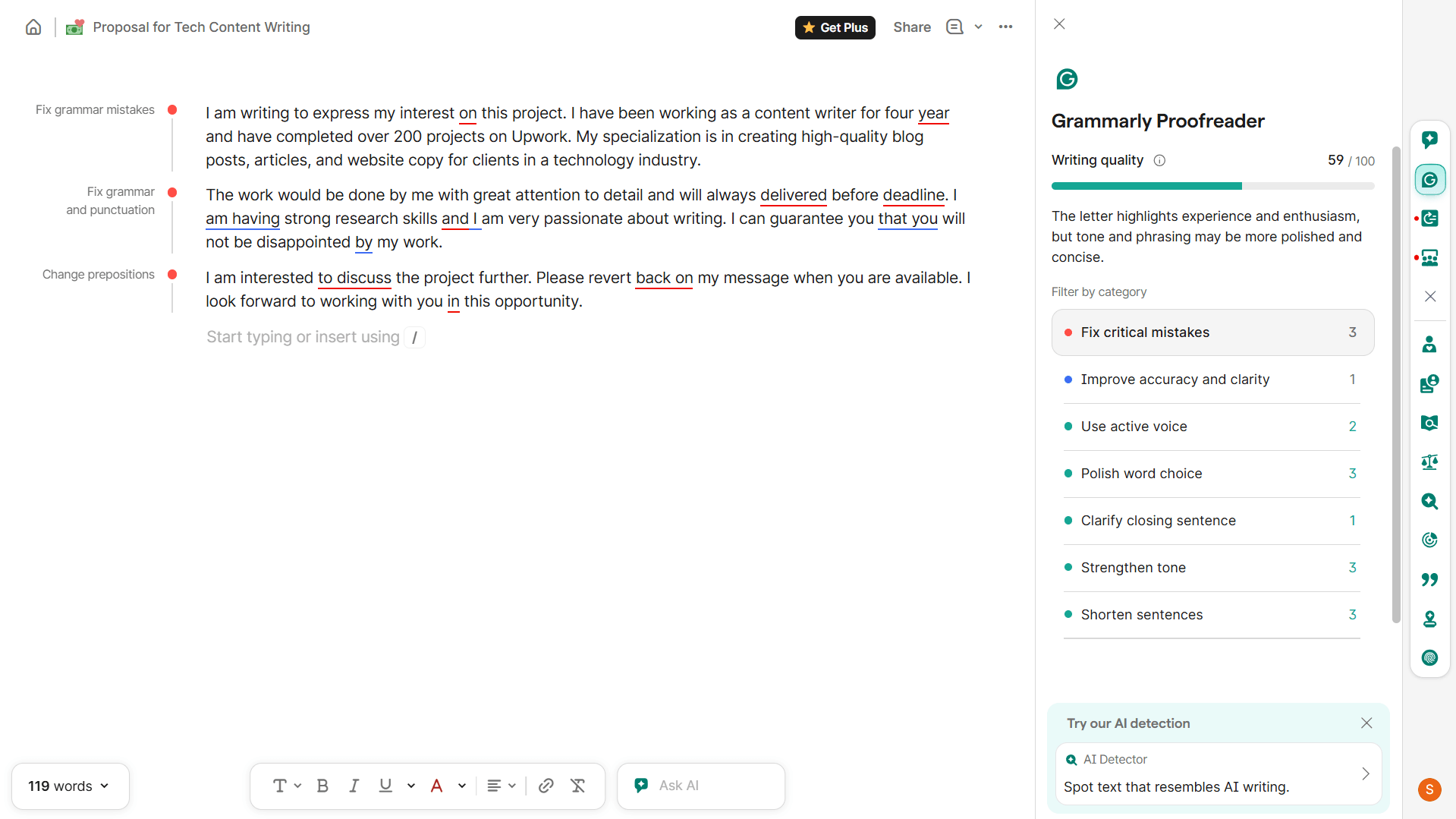Viewport: 1456px width, 819px height.
Task: Open the AI chat agent sidebar icon
Action: (x=1429, y=140)
